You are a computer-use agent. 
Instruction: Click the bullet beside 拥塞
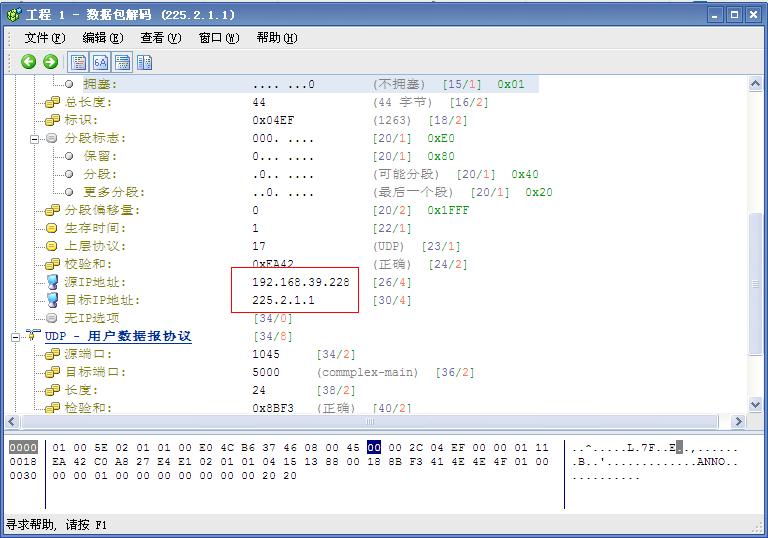(x=69, y=84)
